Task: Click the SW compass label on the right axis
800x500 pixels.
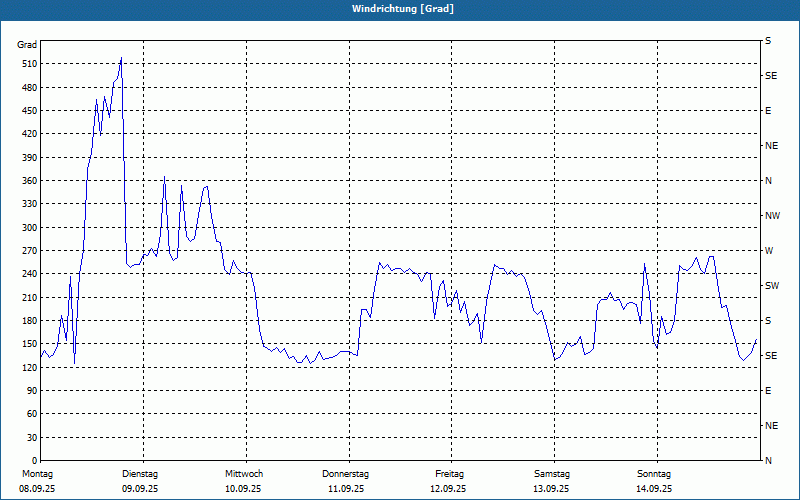Action: pyautogui.click(x=771, y=286)
